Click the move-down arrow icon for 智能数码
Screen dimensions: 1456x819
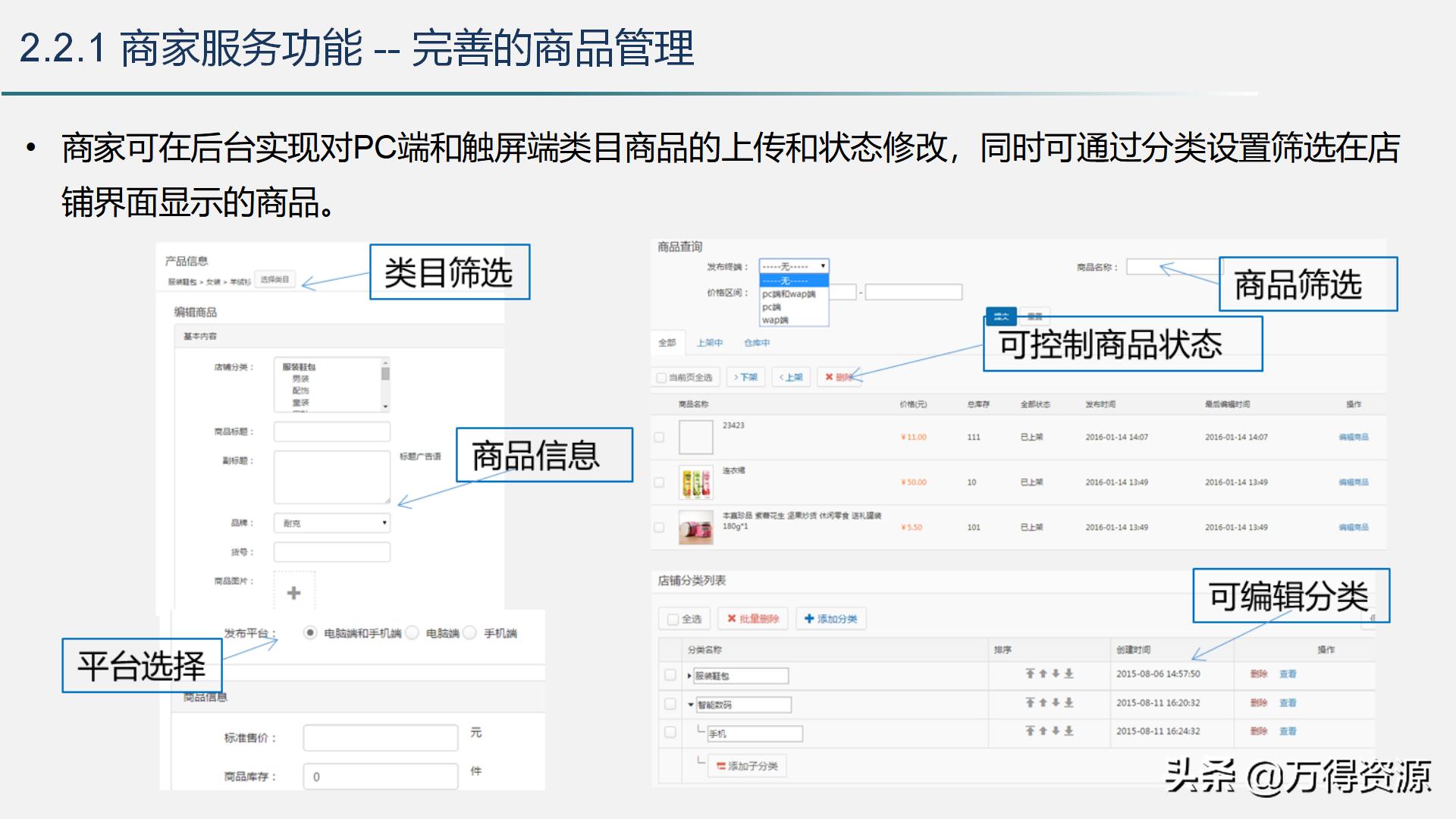[1056, 704]
